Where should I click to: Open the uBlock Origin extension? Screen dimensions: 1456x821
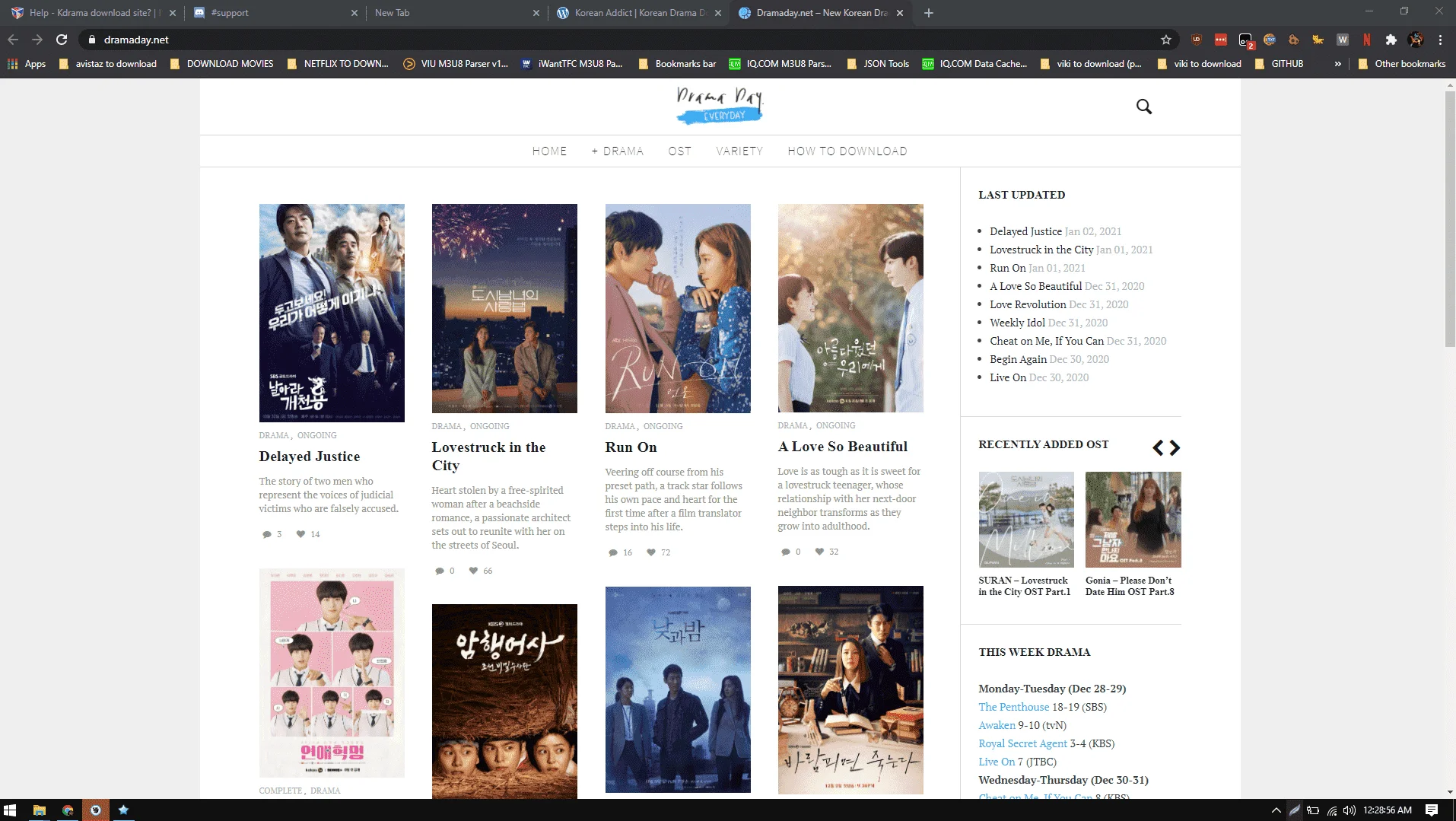[x=1197, y=40]
